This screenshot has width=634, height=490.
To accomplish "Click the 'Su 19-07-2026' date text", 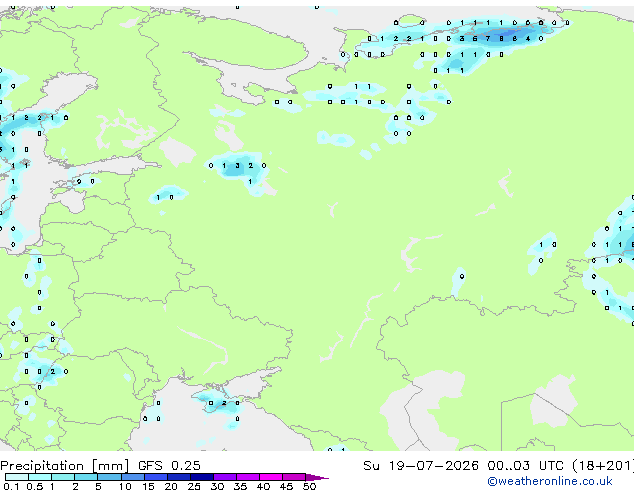I will [x=421, y=466].
